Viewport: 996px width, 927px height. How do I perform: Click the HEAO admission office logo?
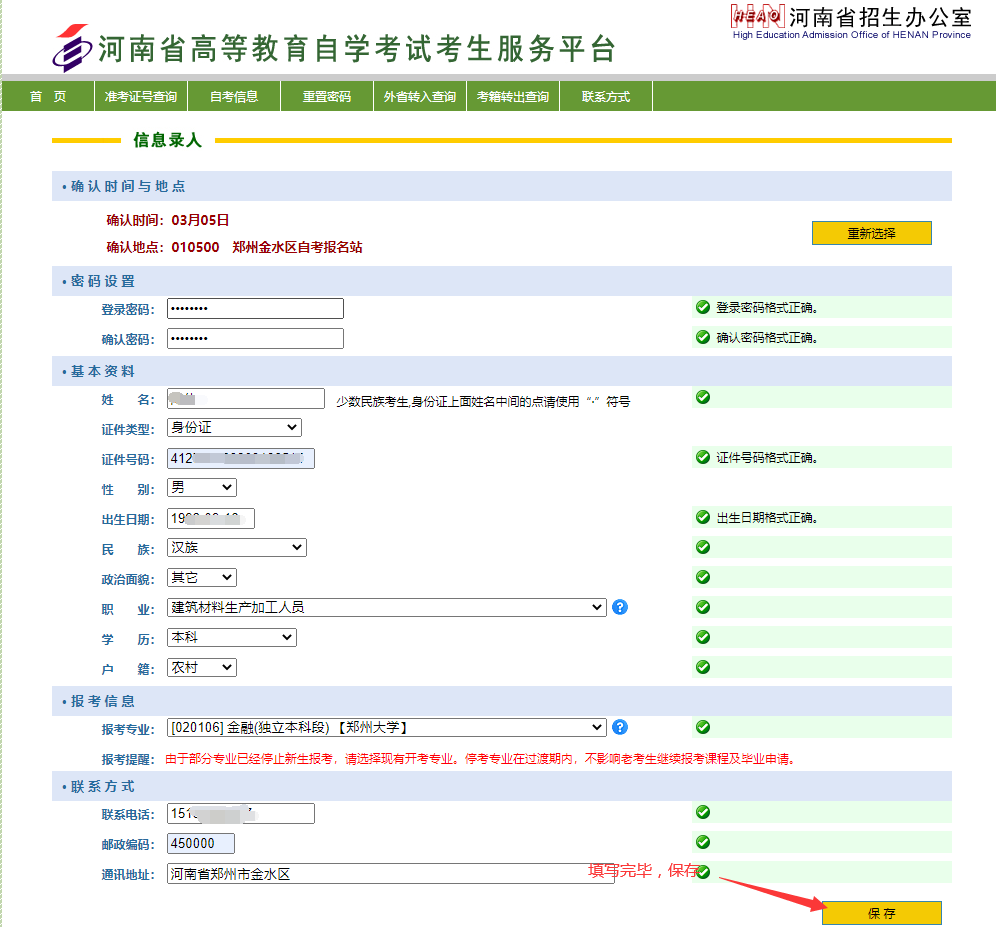(758, 17)
